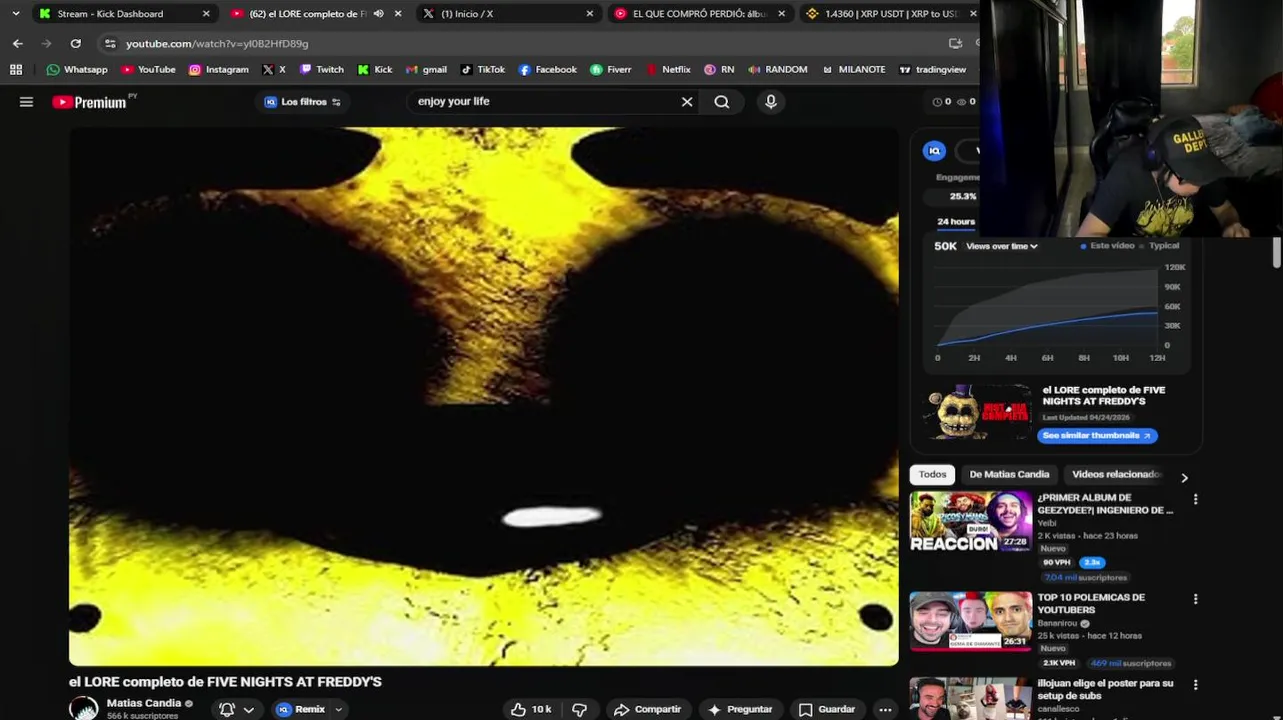
Task: Open Netflix bookmark
Action: tap(668, 69)
